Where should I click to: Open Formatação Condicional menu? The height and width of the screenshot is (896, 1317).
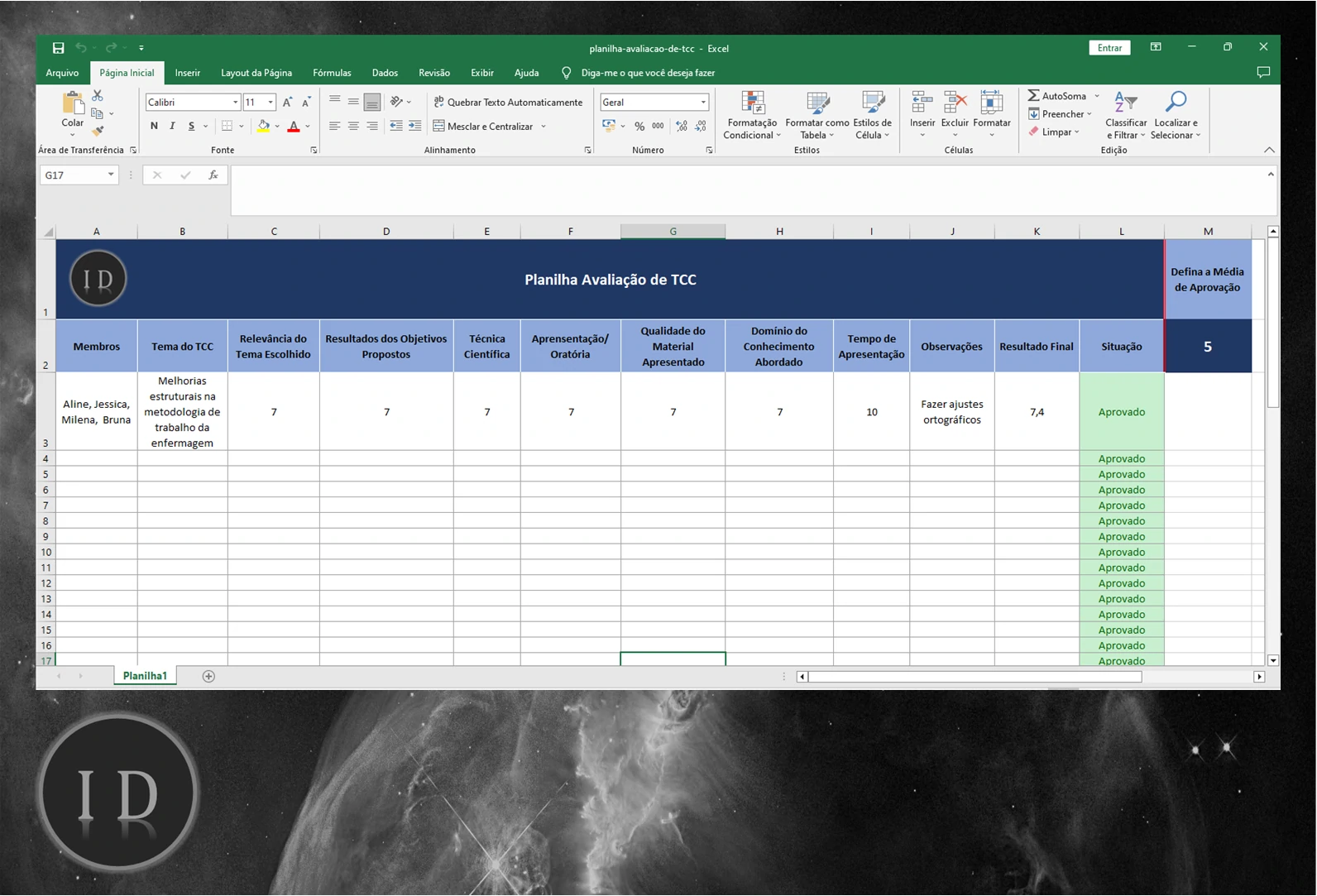point(751,115)
